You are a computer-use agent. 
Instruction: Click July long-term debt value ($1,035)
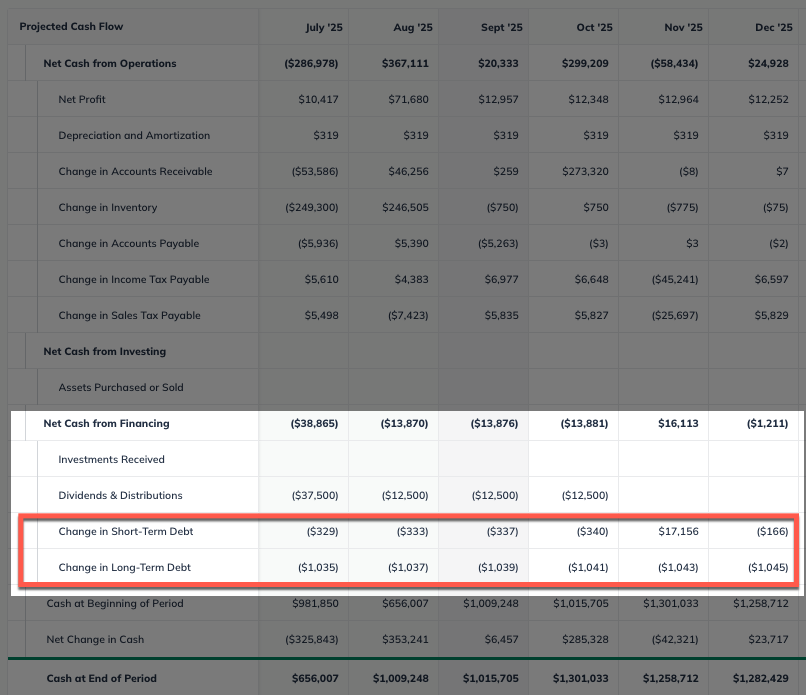point(318,567)
